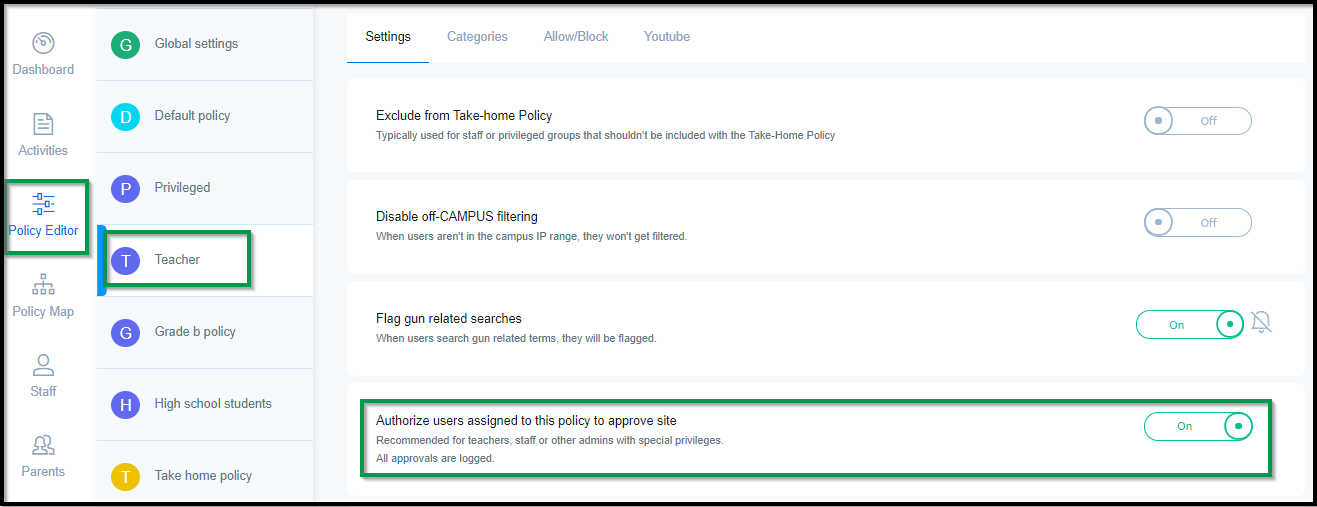This screenshot has height=507, width=1317.
Task: Click the purple P avatar for Privileged
Action: point(125,188)
